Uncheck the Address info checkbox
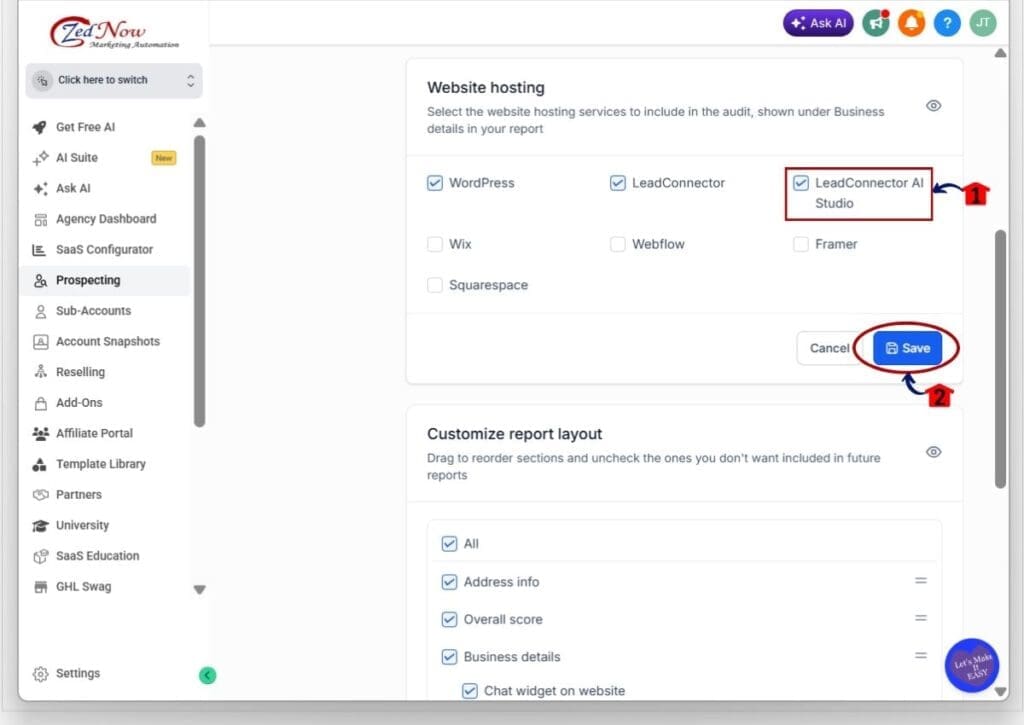 (x=449, y=582)
